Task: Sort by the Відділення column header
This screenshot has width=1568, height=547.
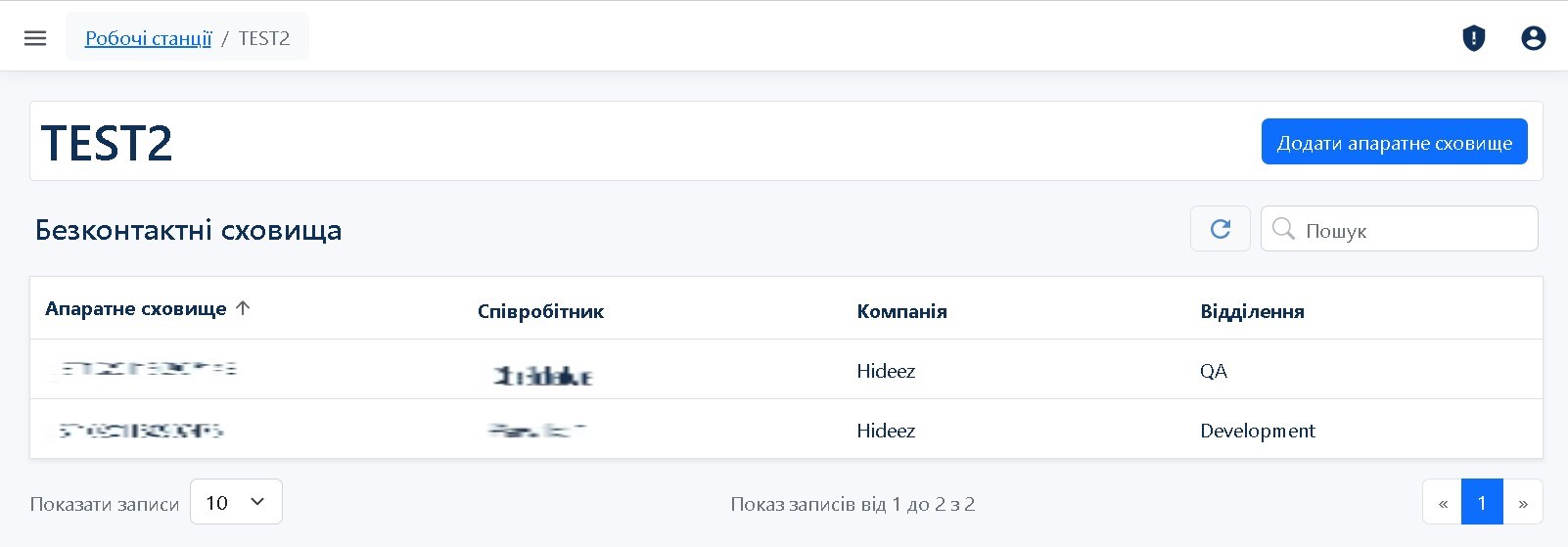Action: click(1252, 311)
